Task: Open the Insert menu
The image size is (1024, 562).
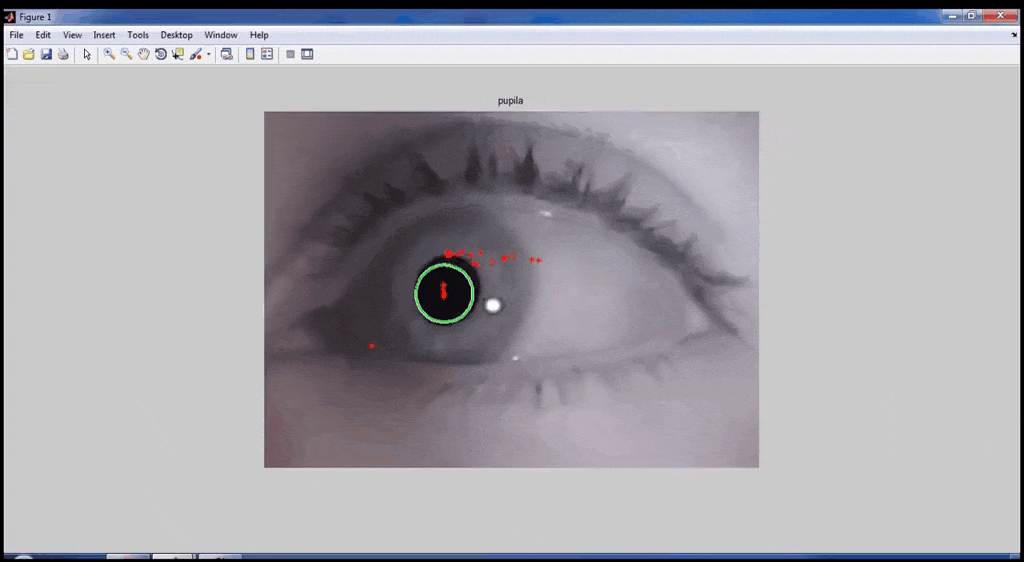Action: tap(104, 35)
